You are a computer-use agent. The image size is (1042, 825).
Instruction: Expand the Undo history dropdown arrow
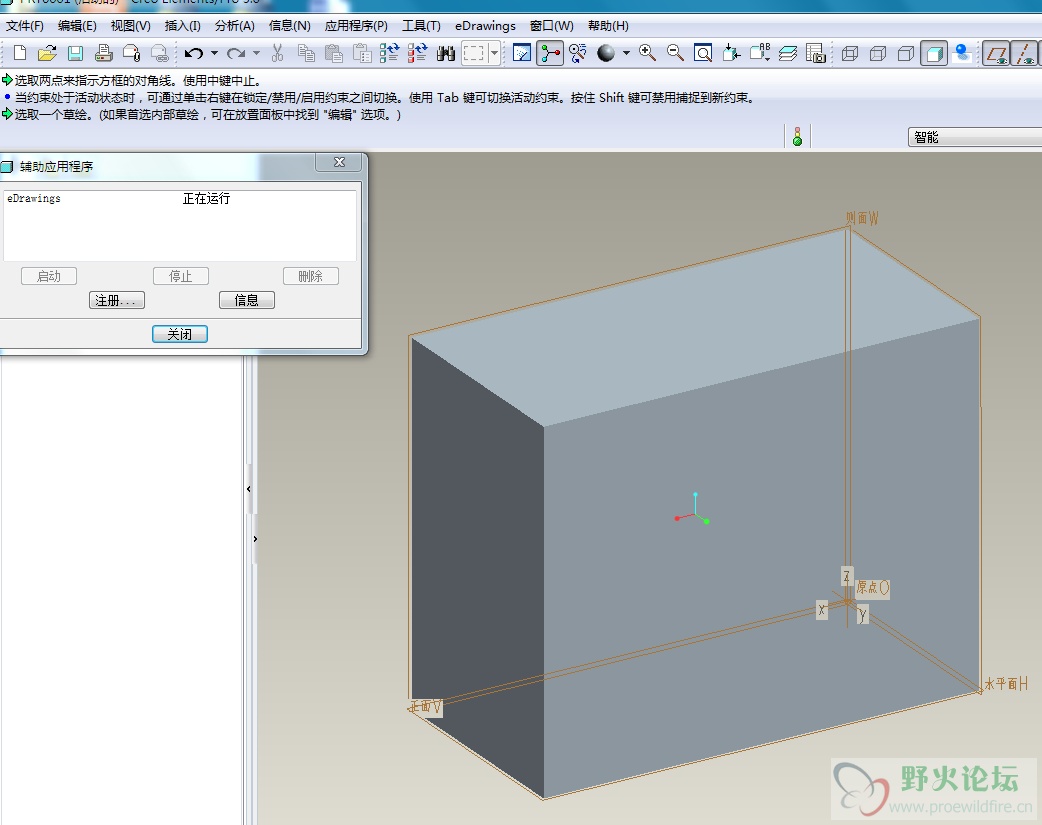pyautogui.click(x=214, y=53)
